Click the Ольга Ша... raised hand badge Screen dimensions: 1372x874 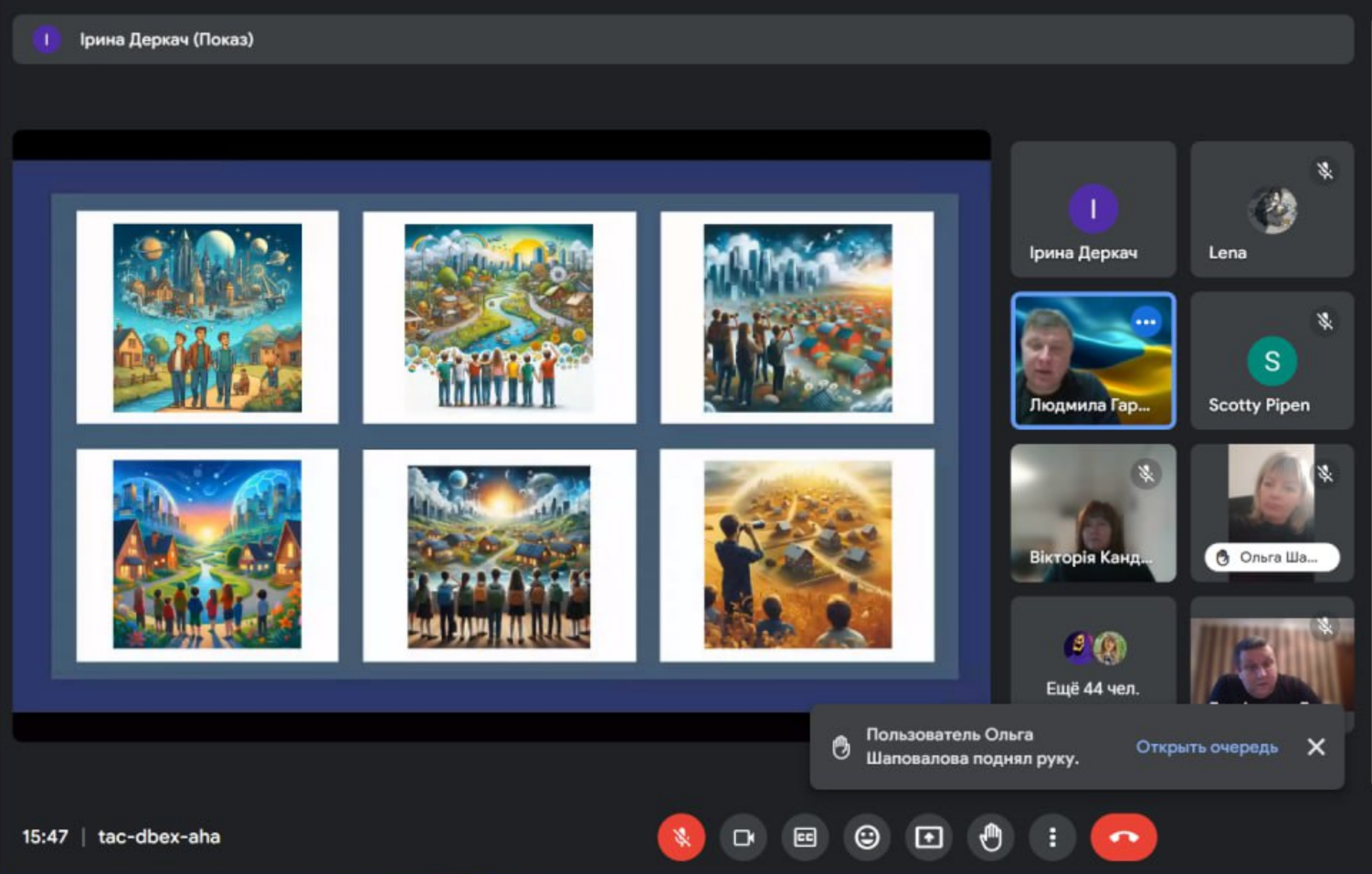(1271, 557)
